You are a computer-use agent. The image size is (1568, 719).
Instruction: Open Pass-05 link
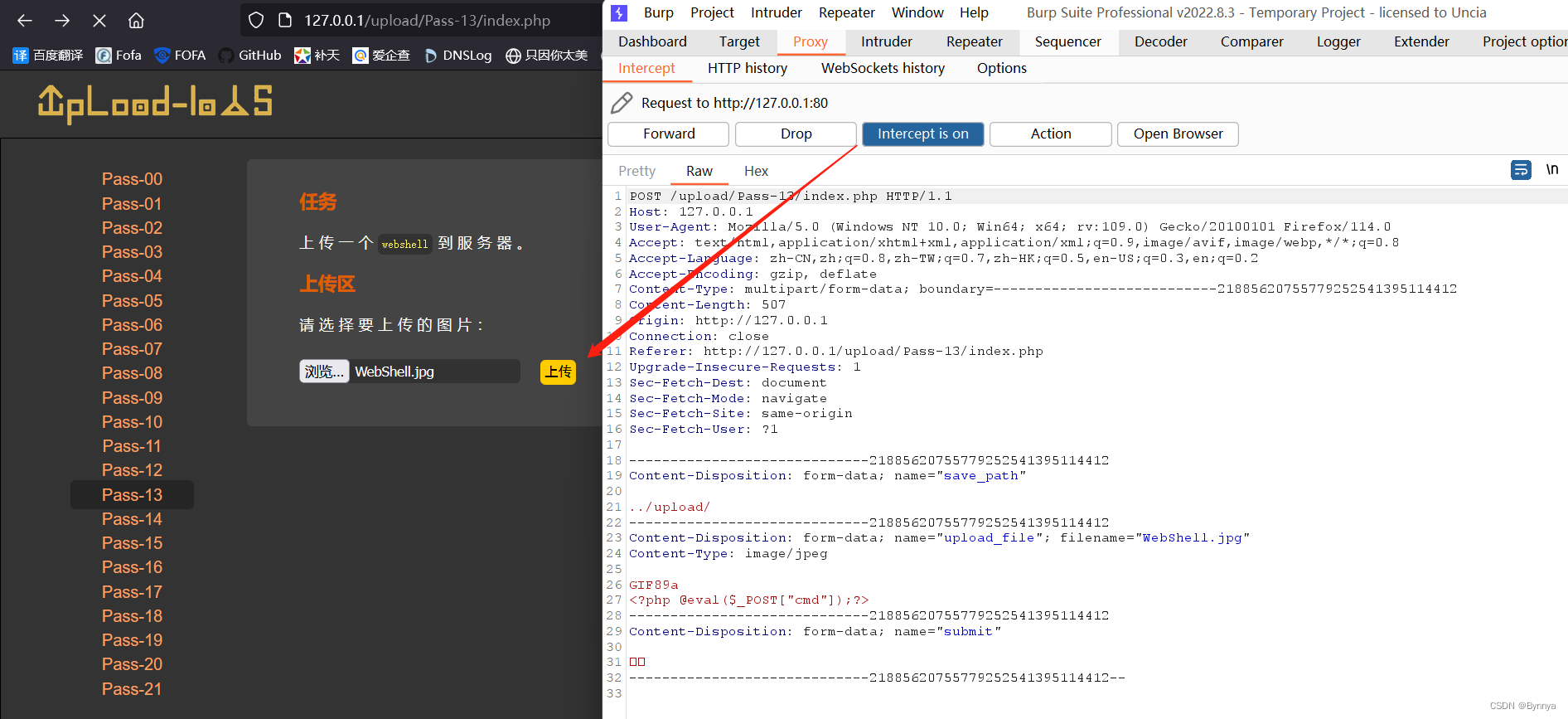pyautogui.click(x=132, y=301)
